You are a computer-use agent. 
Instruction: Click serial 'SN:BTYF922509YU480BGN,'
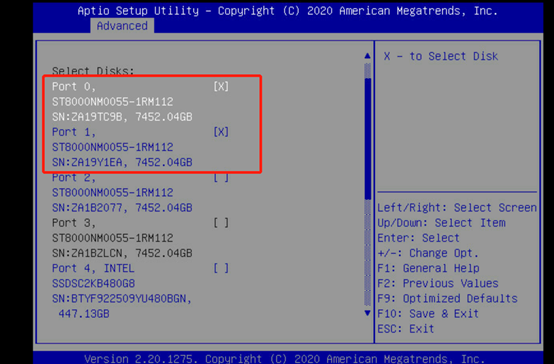pos(122,299)
